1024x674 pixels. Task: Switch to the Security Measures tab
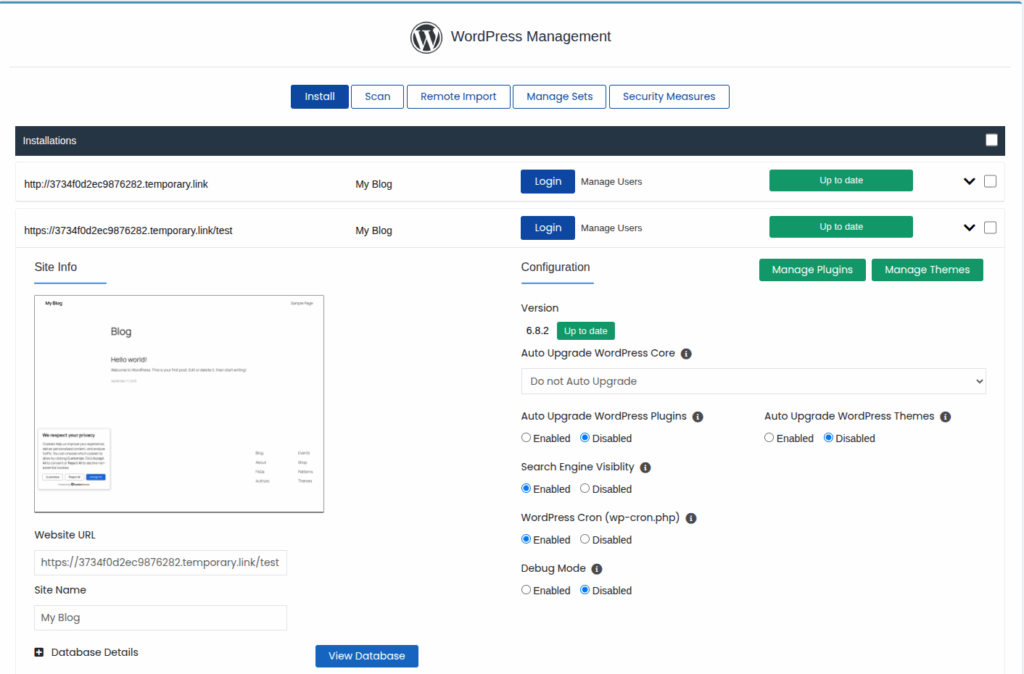pos(669,96)
